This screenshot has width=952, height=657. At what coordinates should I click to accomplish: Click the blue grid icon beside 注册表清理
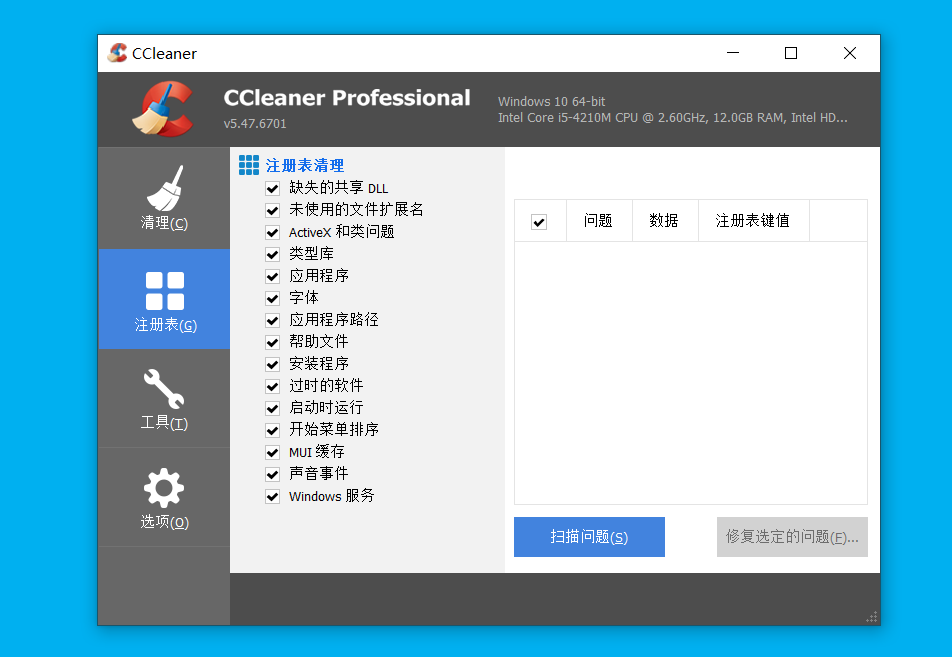coord(249,165)
